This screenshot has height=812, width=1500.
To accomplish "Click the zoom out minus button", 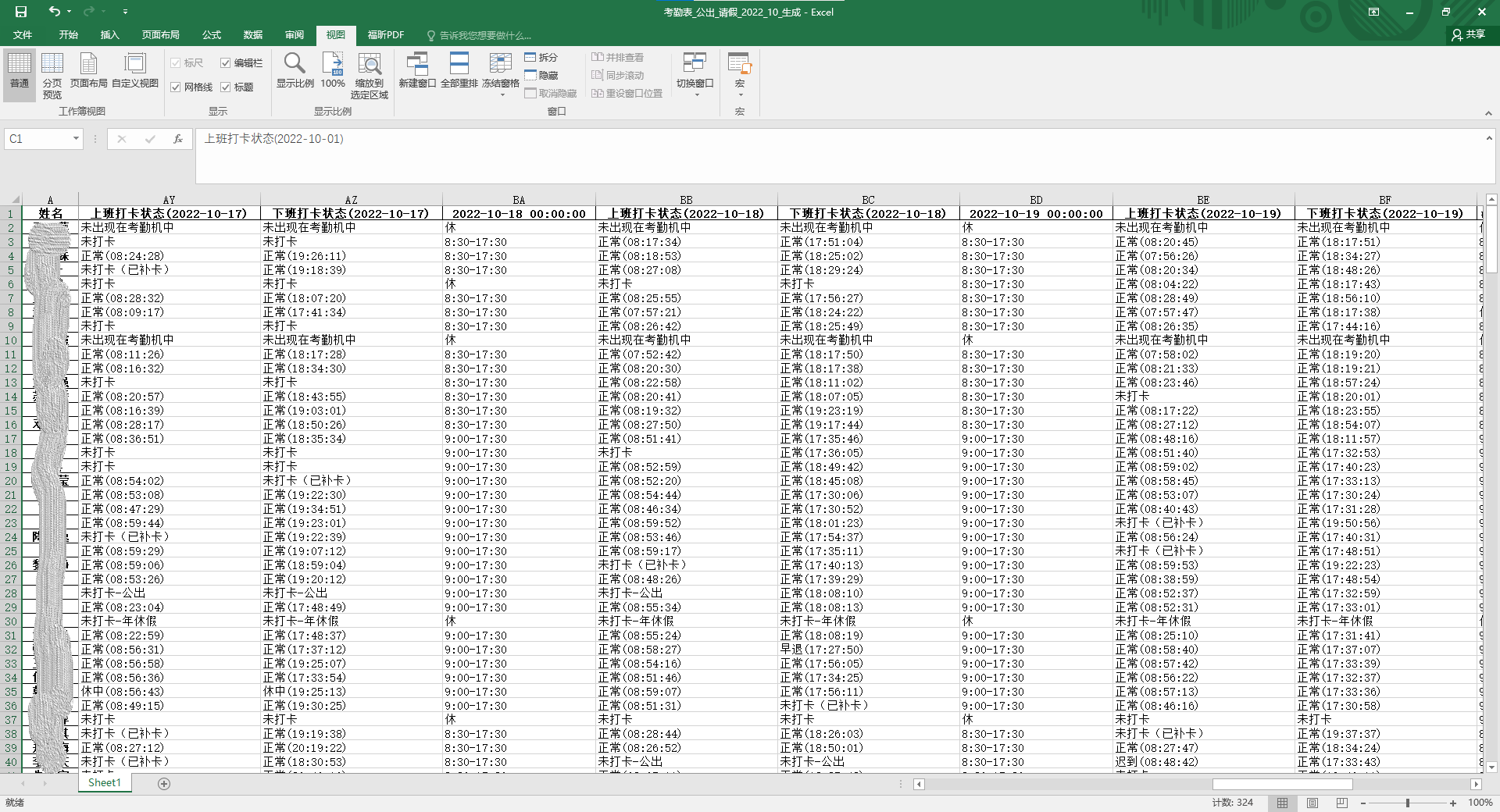I will click(1363, 803).
